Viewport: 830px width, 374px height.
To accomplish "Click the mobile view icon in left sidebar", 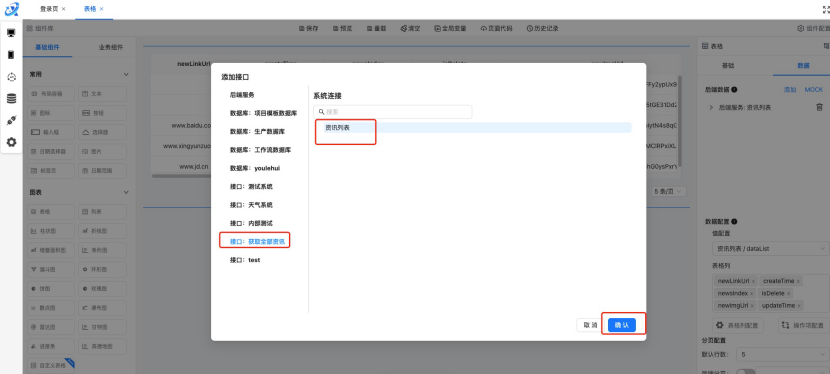I will tap(11, 54).
